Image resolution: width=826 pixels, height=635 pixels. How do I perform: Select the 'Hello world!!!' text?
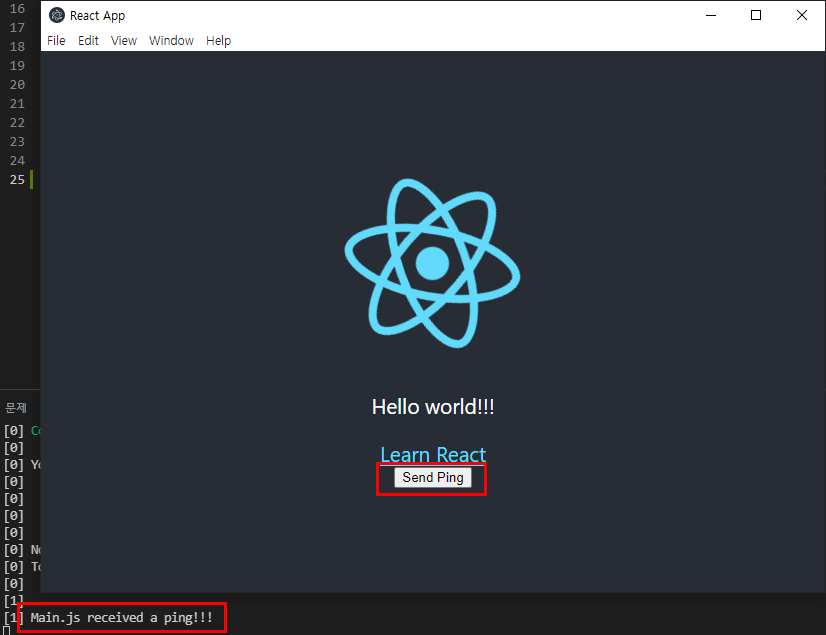click(433, 407)
